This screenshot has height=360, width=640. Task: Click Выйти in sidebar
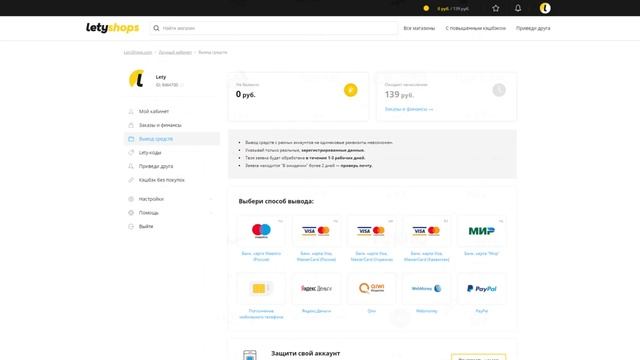coord(146,227)
